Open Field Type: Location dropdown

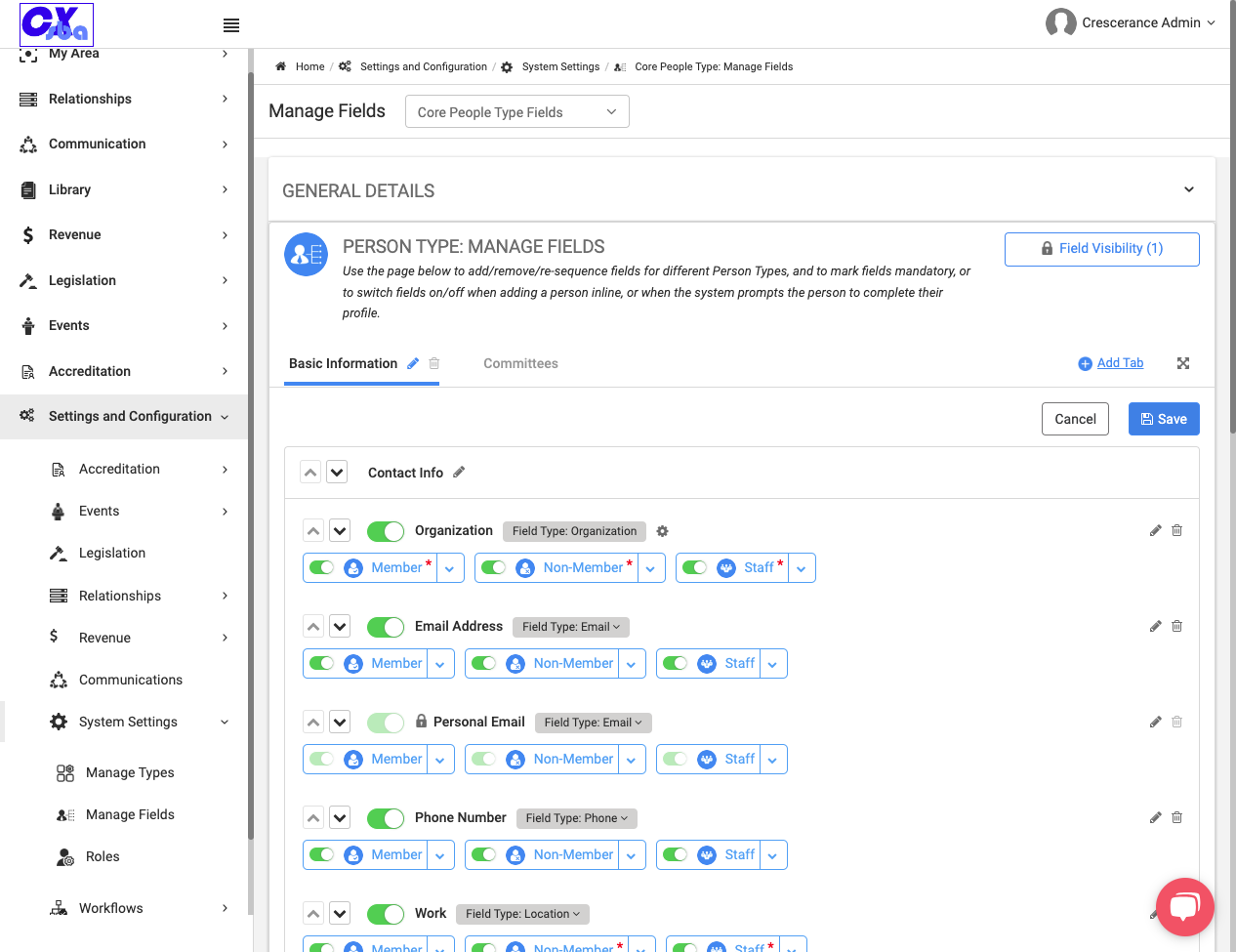click(x=523, y=914)
